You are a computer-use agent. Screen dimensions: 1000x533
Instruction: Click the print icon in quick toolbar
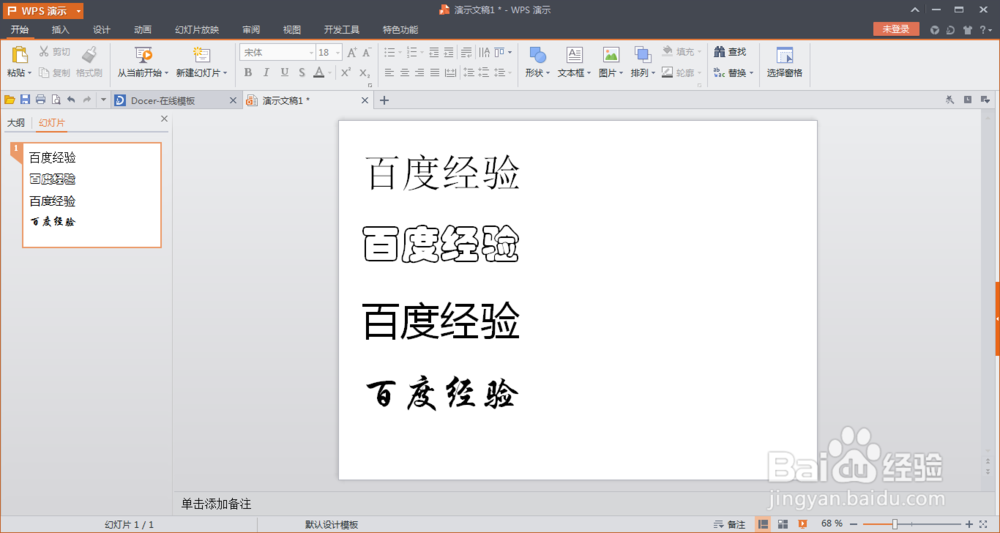[40, 99]
